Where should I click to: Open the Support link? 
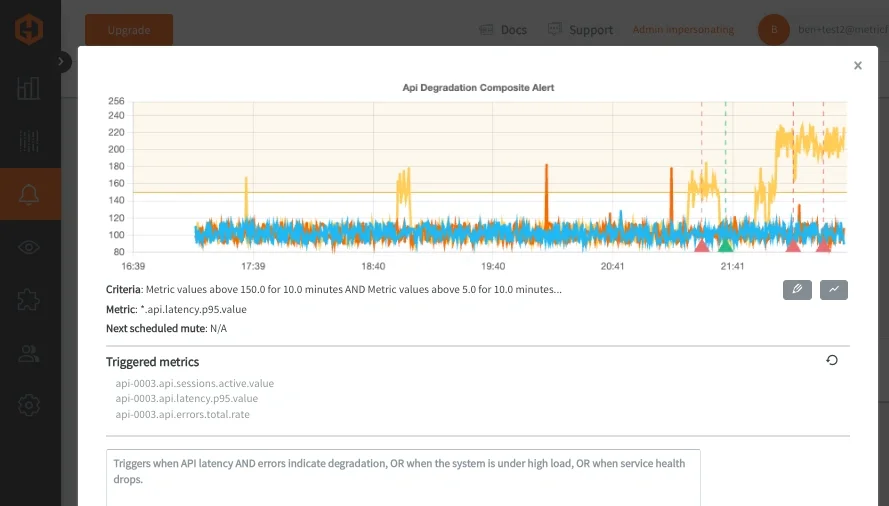pos(581,29)
